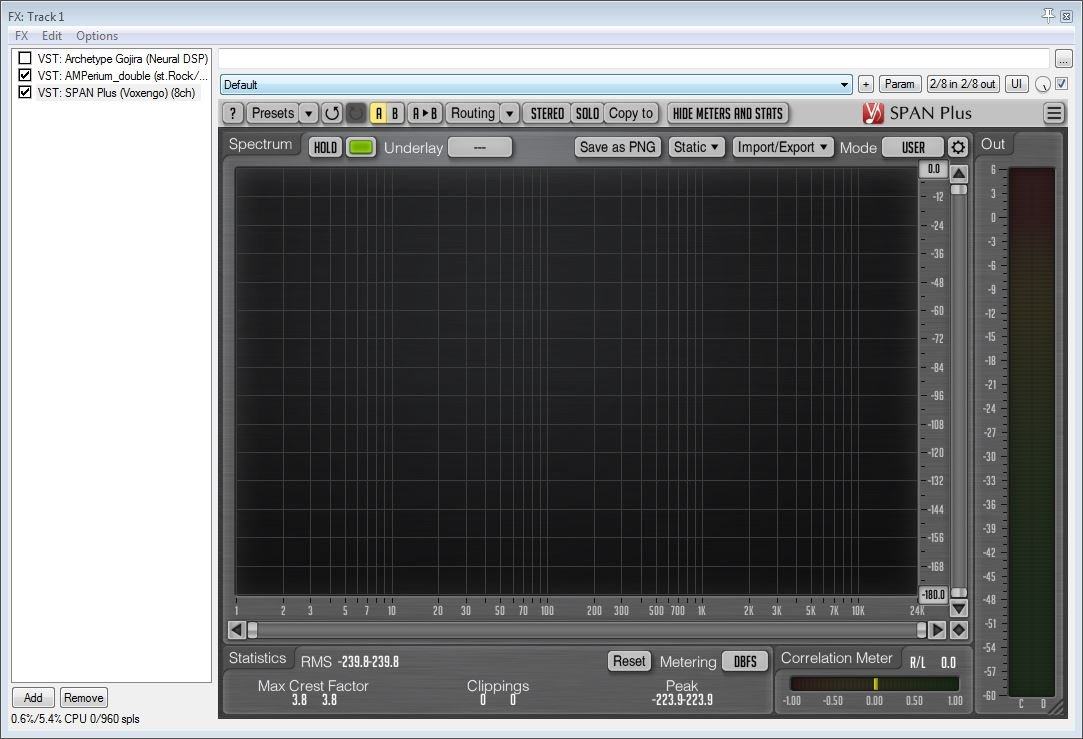The image size is (1083, 739).
Task: Open Mode USER selector
Action: [x=913, y=147]
